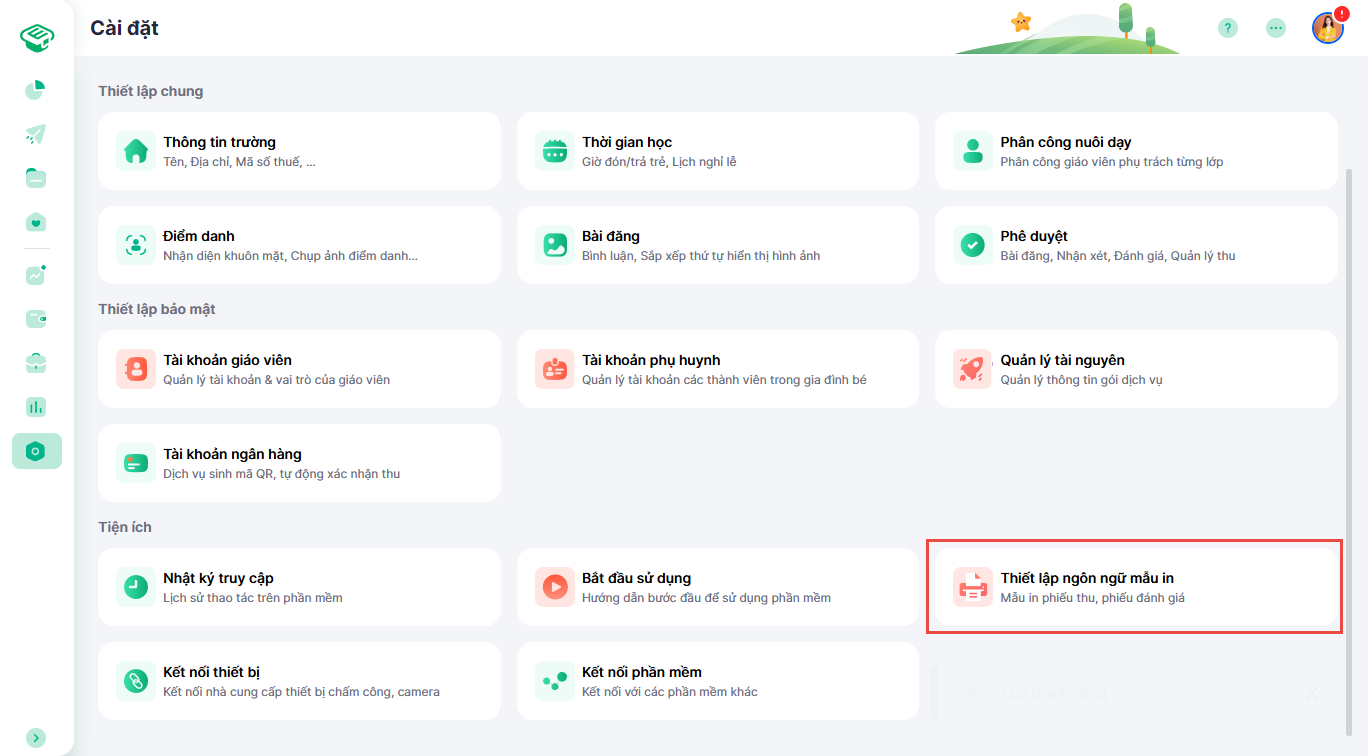Screen dimensions: 1368x756
Task: Open the pie chart dashboard in sidebar
Action: 36,91
